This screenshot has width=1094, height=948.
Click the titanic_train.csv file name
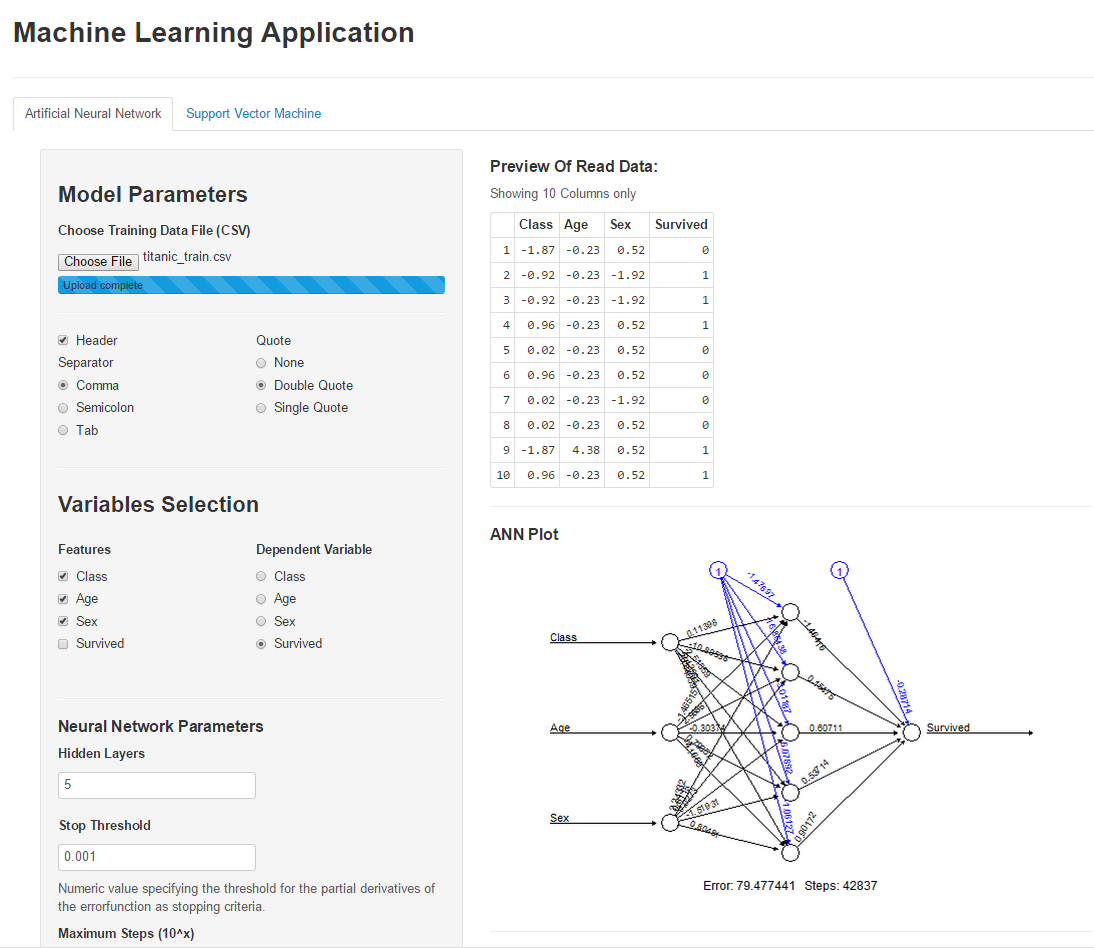[x=187, y=257]
